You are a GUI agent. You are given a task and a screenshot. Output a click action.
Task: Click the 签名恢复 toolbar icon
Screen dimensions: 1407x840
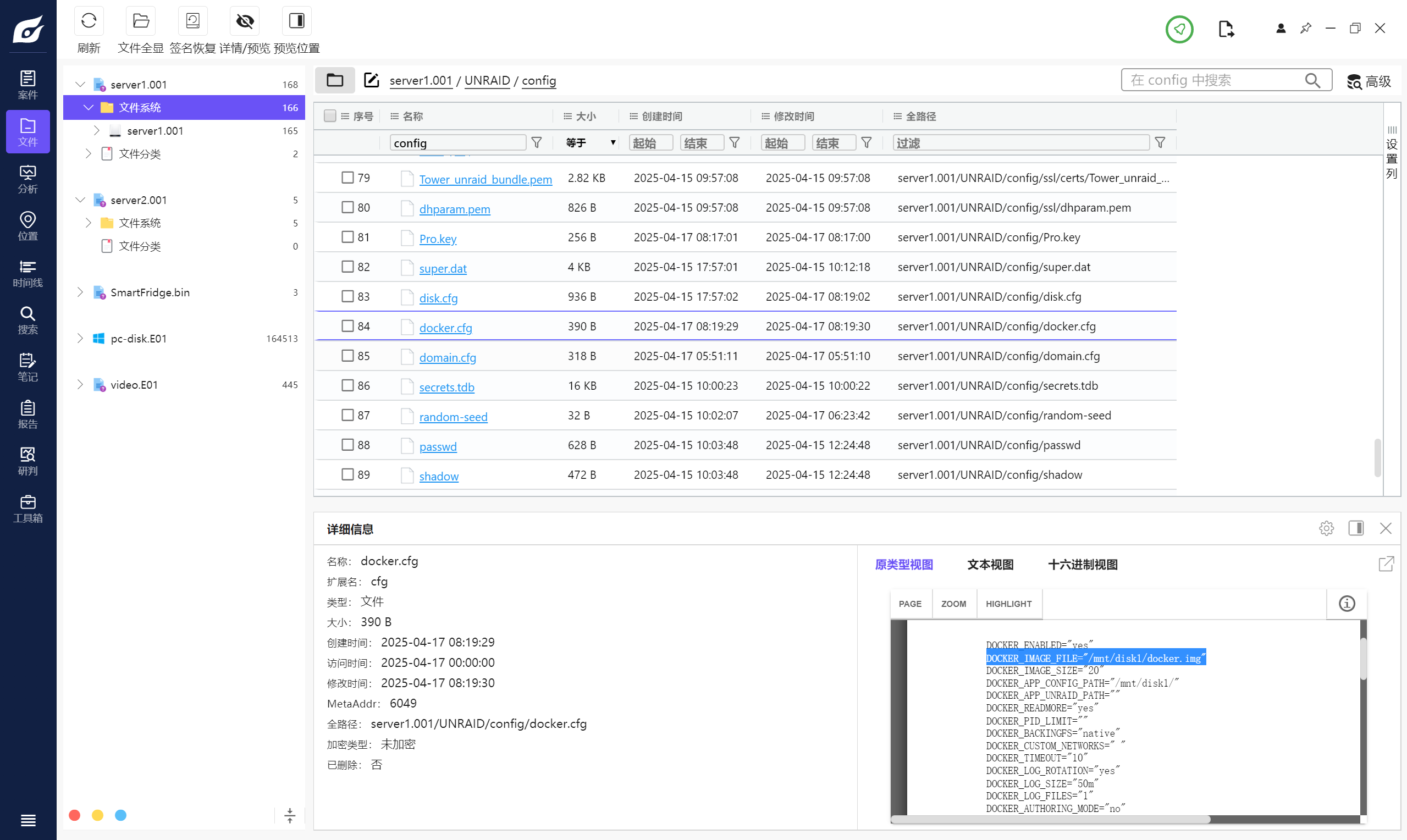pyautogui.click(x=192, y=21)
